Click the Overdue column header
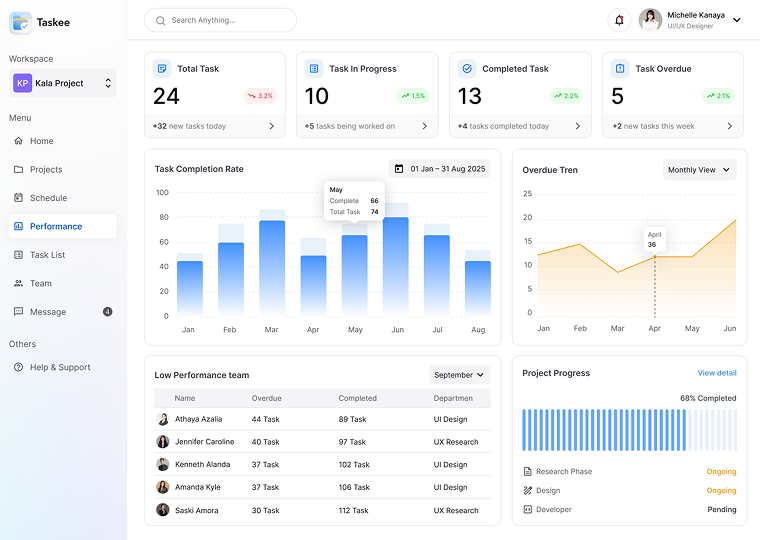Viewport: 760px width, 540px height. [x=266, y=398]
